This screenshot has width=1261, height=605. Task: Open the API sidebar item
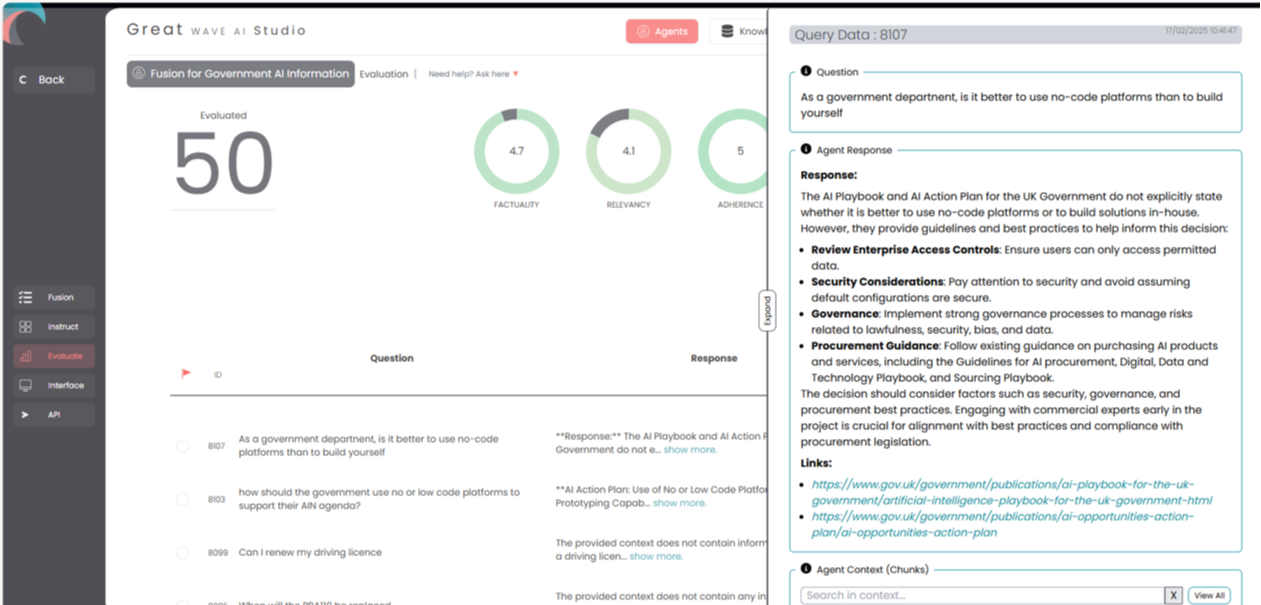point(54,414)
